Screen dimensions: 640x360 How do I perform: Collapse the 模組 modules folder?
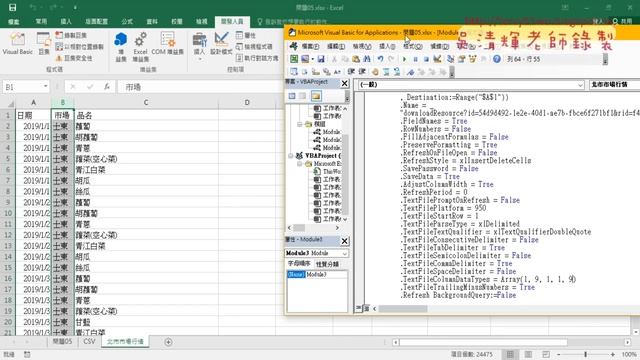(300, 124)
